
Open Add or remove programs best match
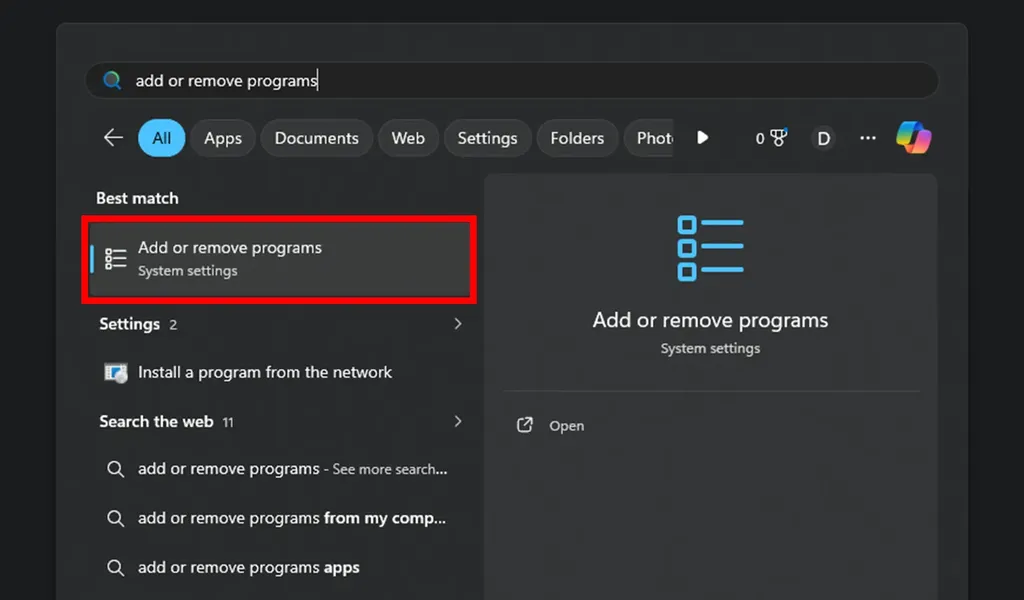point(278,259)
